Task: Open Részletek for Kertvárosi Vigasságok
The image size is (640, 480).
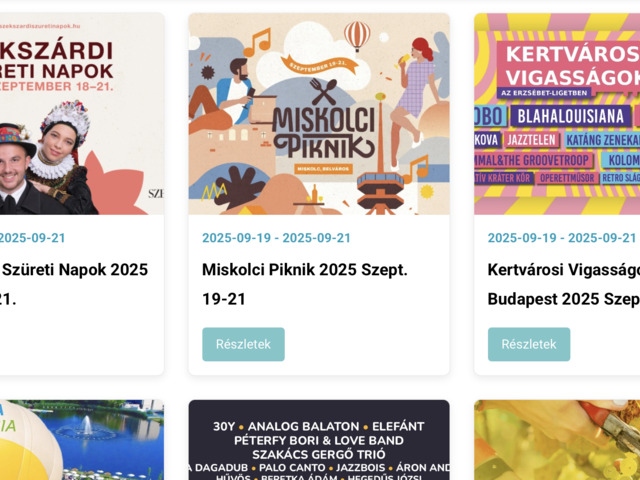Action: pyautogui.click(x=529, y=344)
